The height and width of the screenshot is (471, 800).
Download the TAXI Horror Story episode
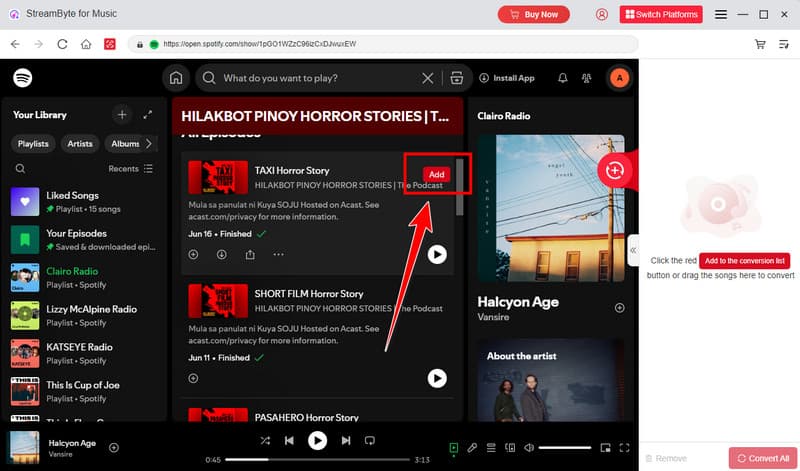[221, 255]
